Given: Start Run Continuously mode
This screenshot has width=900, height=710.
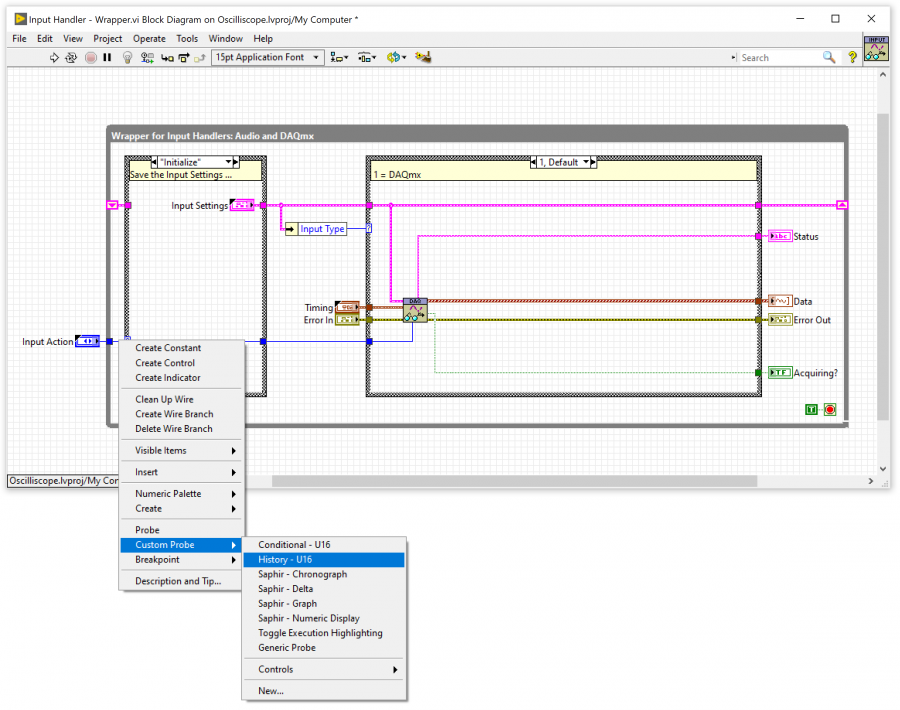Looking at the screenshot, I should (70, 57).
